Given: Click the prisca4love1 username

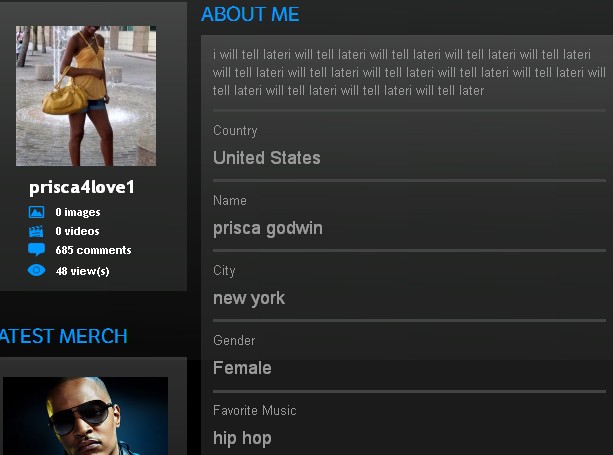Looking at the screenshot, I should (82, 187).
